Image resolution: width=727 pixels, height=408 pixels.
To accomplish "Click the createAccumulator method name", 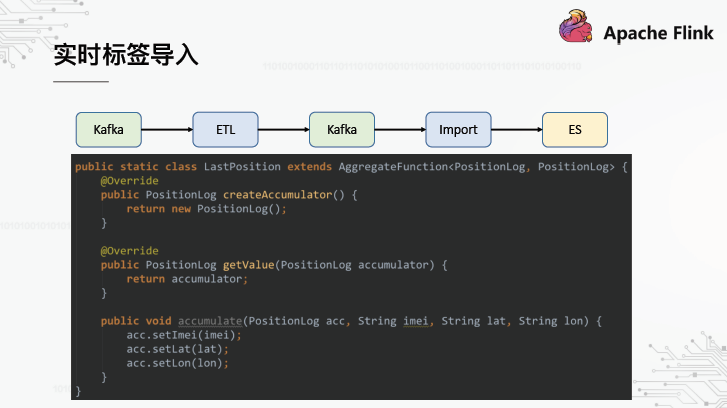I will (276, 194).
